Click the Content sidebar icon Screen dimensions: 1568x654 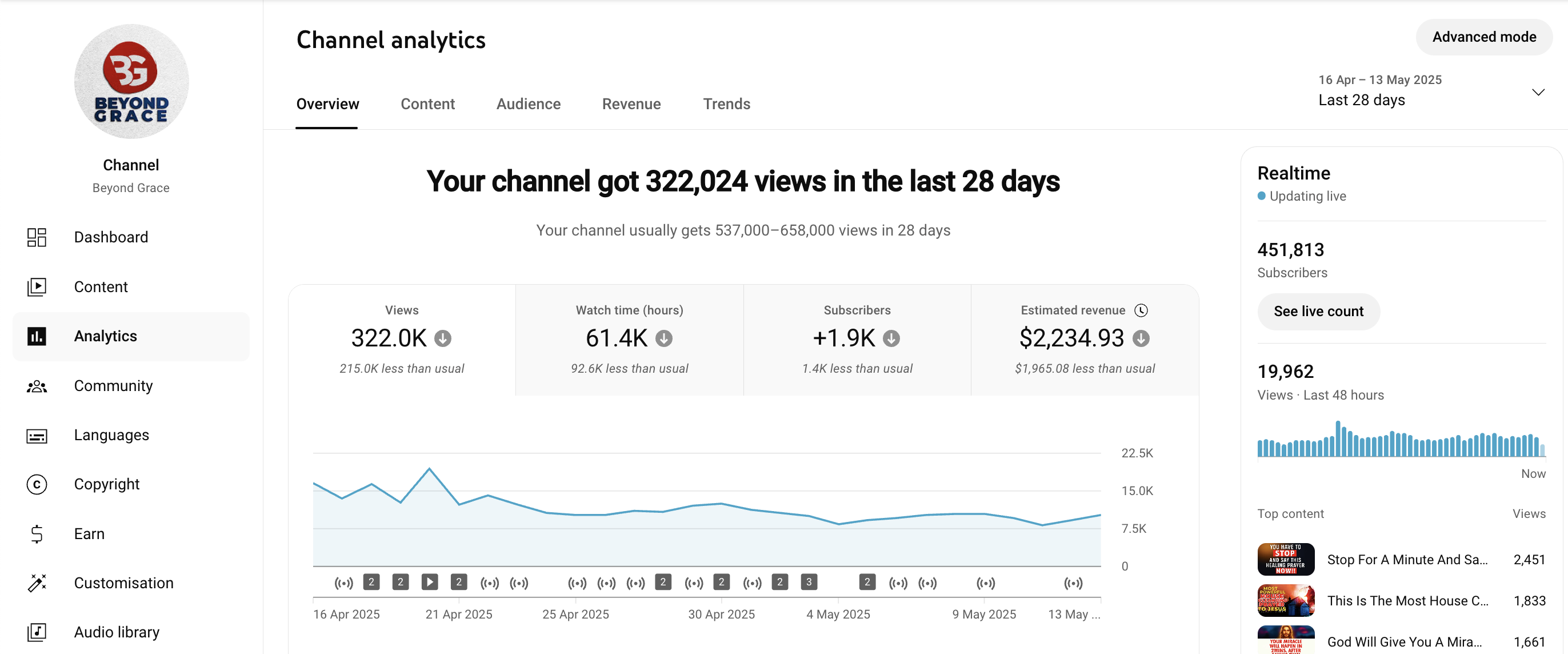coord(37,287)
